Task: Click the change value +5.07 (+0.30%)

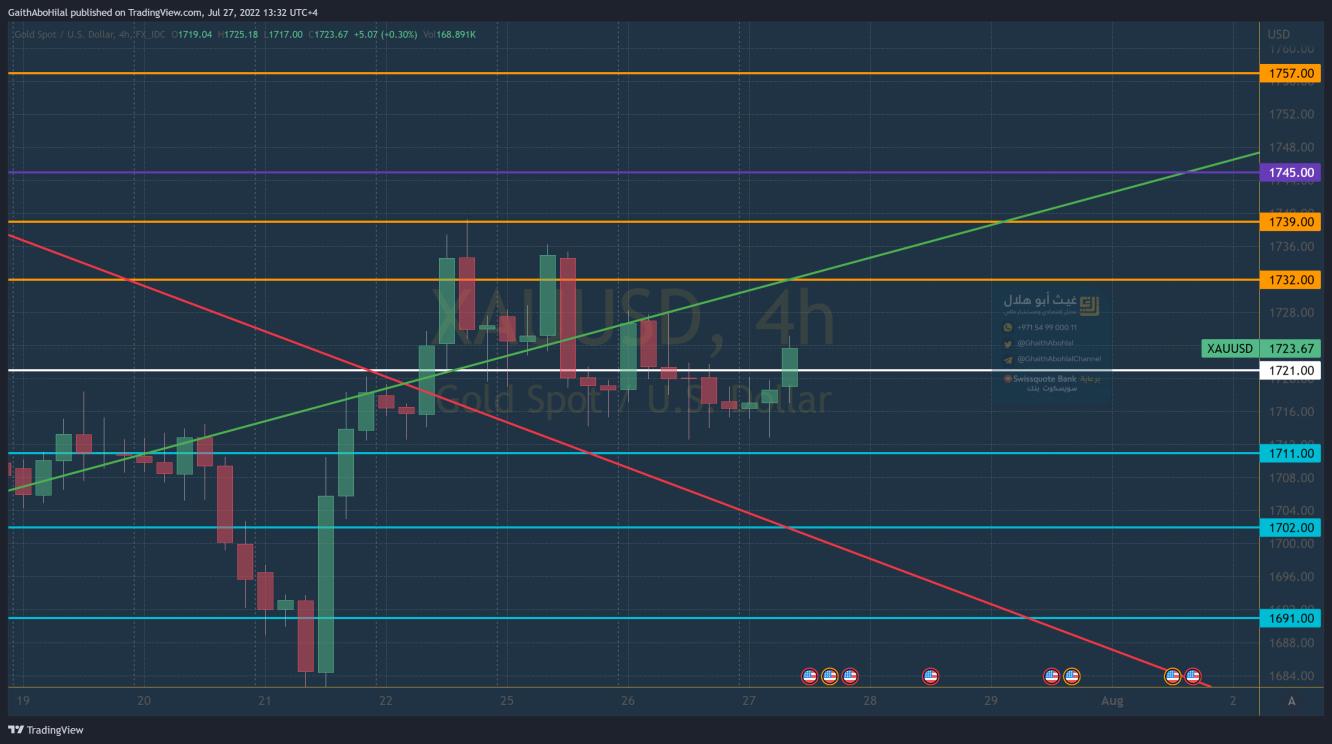Action: (x=385, y=35)
